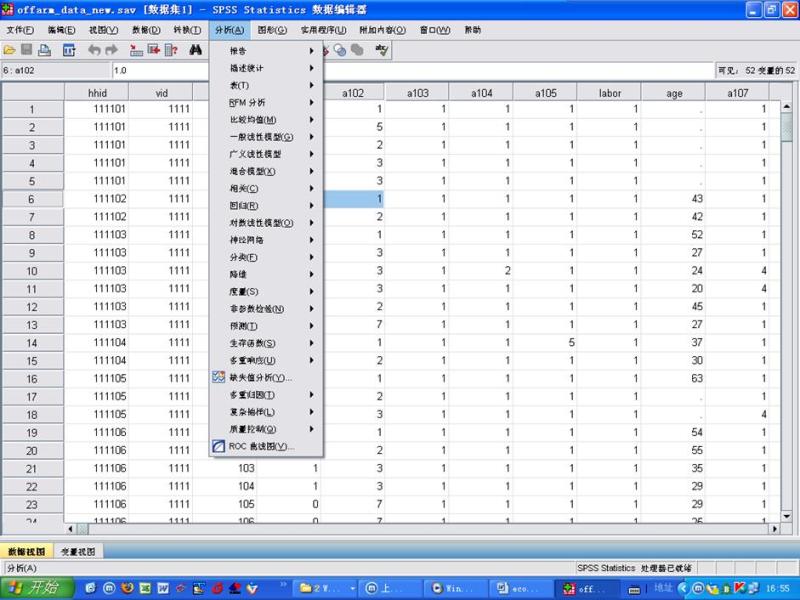Select a104 value 2 in row 10
The height and width of the screenshot is (600, 800).
click(481, 270)
